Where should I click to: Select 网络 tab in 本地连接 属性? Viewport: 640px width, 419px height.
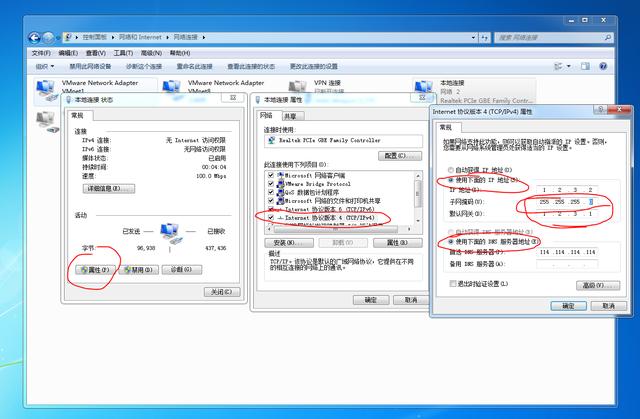click(x=266, y=115)
